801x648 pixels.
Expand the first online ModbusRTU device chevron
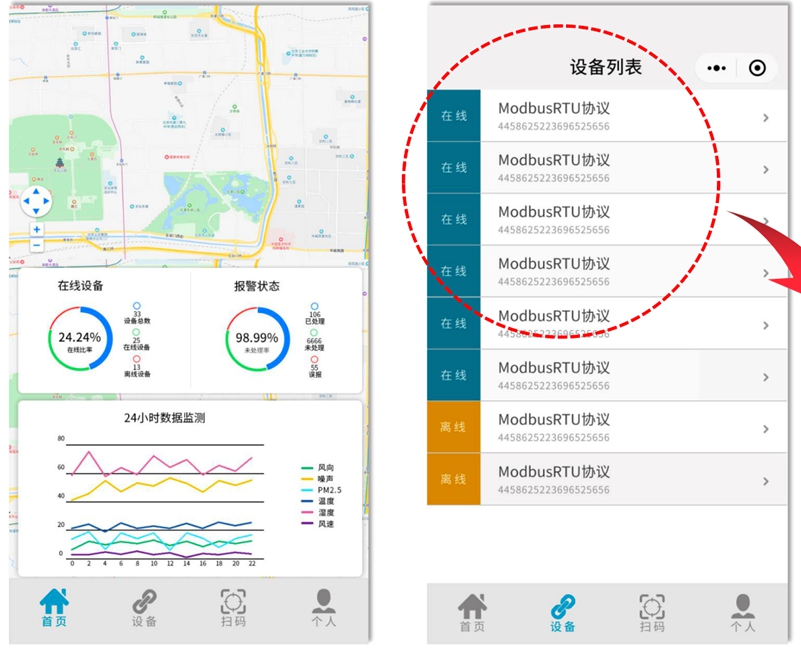tap(766, 118)
